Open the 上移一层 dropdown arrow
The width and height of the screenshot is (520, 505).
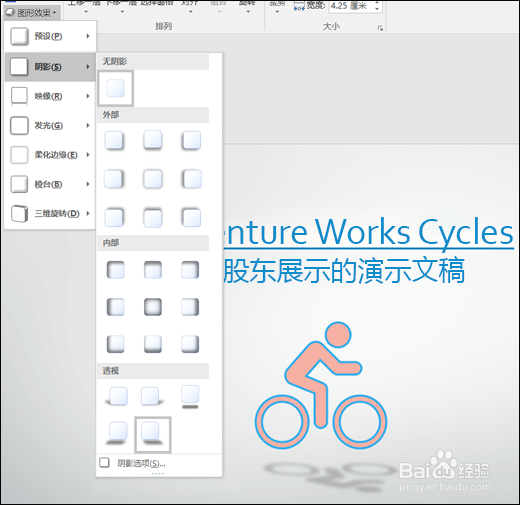[x=86, y=12]
